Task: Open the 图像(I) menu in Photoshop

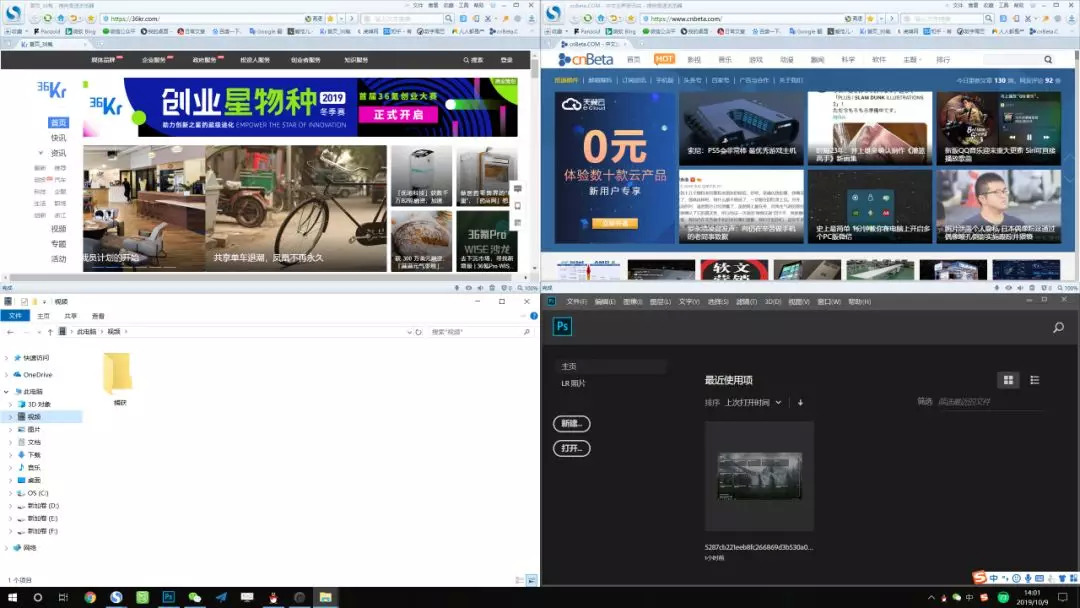Action: 631,301
